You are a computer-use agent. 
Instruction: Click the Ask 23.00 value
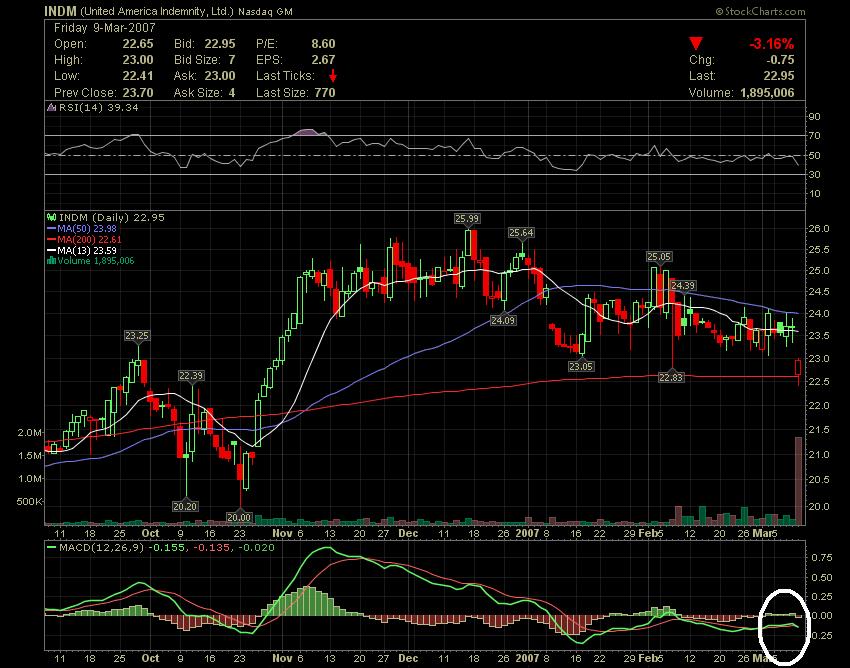point(220,76)
